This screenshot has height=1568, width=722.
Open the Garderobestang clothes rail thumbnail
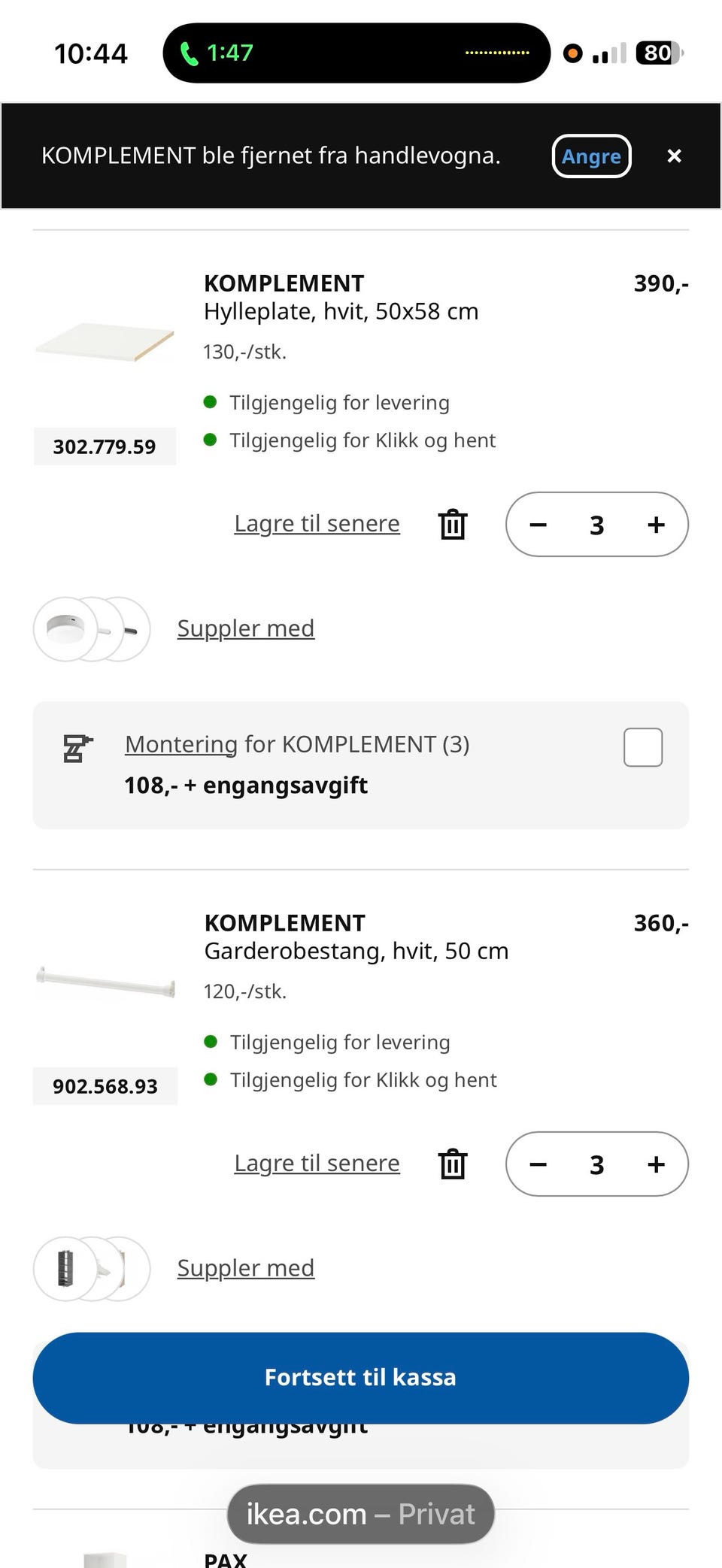pyautogui.click(x=105, y=982)
